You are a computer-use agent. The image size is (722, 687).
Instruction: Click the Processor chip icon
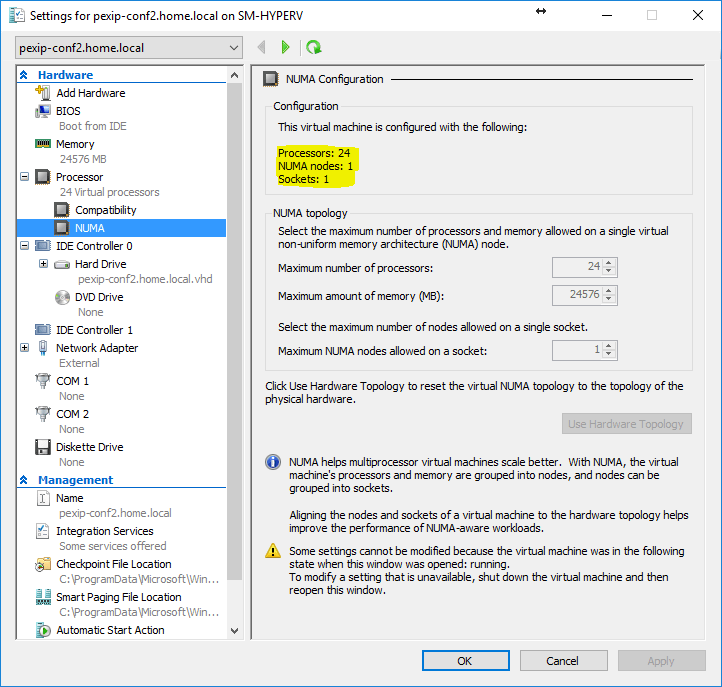(x=43, y=177)
